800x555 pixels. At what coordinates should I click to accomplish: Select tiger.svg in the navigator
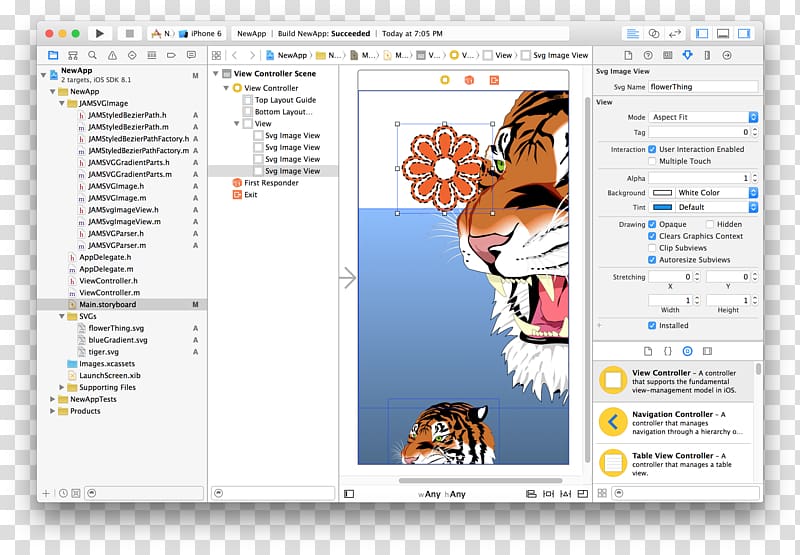[104, 352]
